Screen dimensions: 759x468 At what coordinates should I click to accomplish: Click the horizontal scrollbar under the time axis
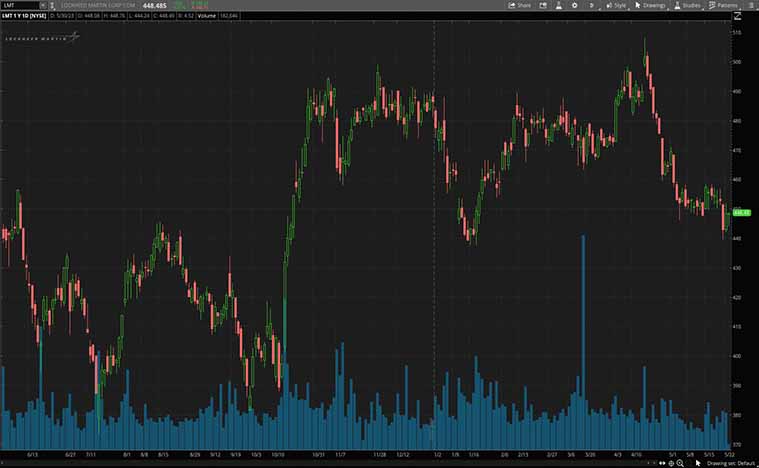pyautogui.click(x=324, y=463)
